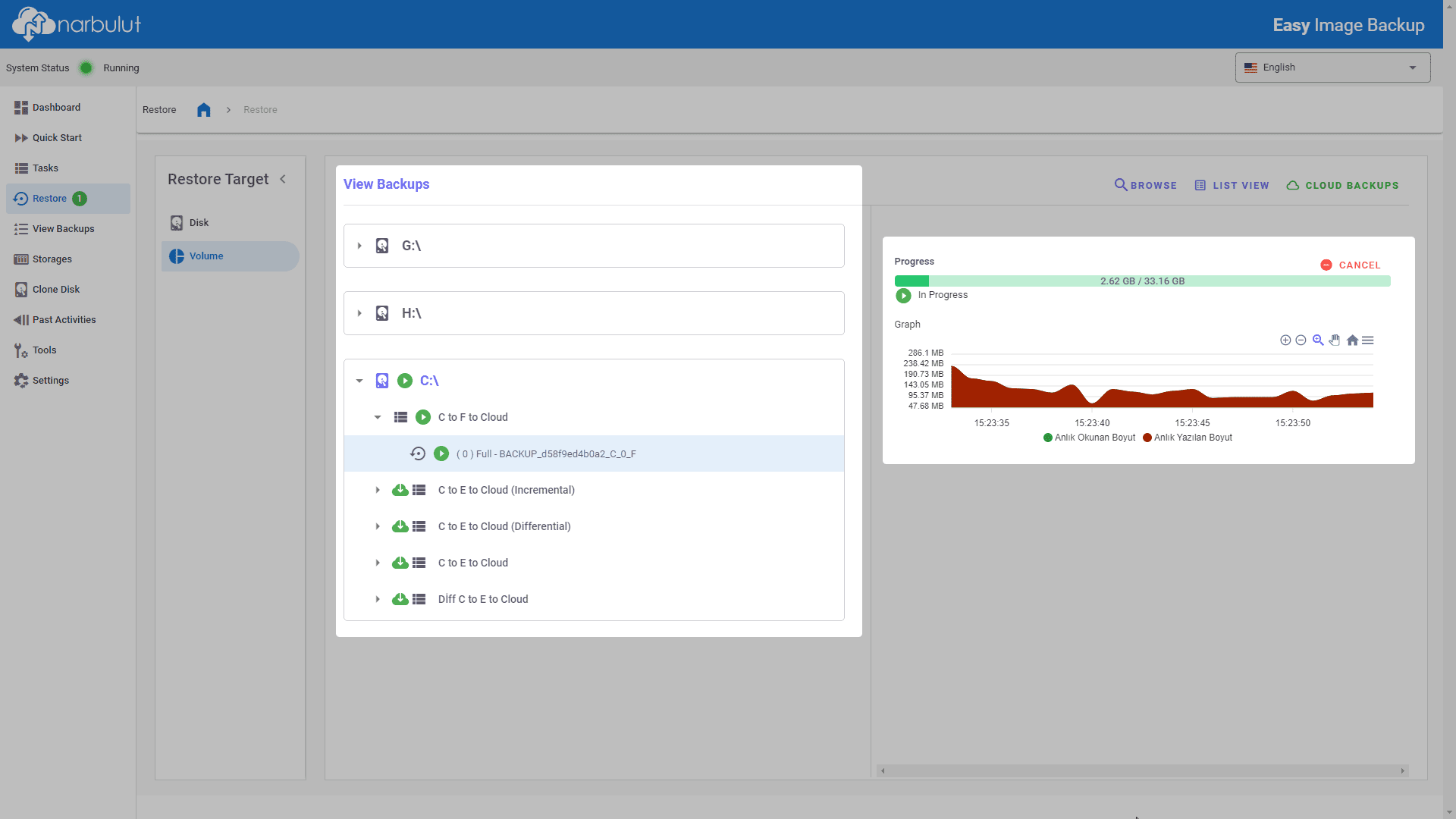Collapse the C:\ drive node
The width and height of the screenshot is (1456, 819).
359,381
